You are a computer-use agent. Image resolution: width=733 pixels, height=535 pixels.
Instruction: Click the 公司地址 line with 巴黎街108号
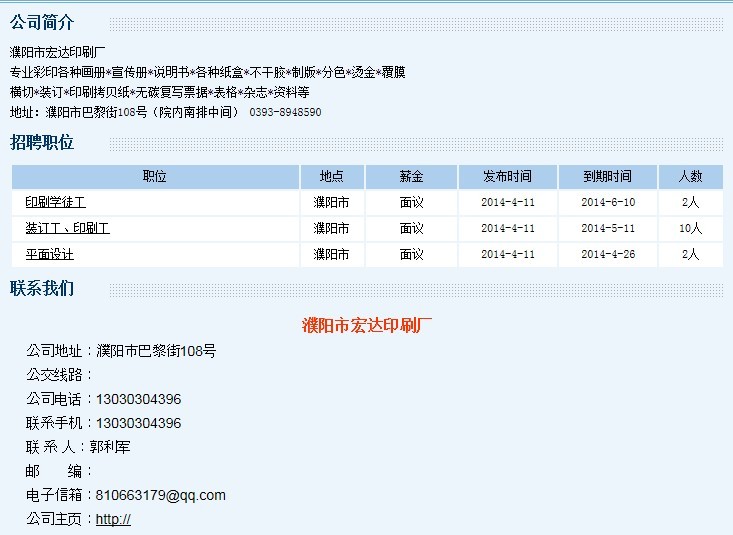(121, 351)
